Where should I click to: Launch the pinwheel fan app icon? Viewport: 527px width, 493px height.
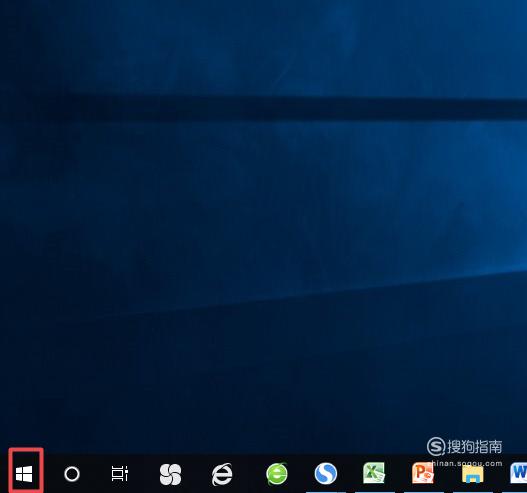click(x=170, y=475)
